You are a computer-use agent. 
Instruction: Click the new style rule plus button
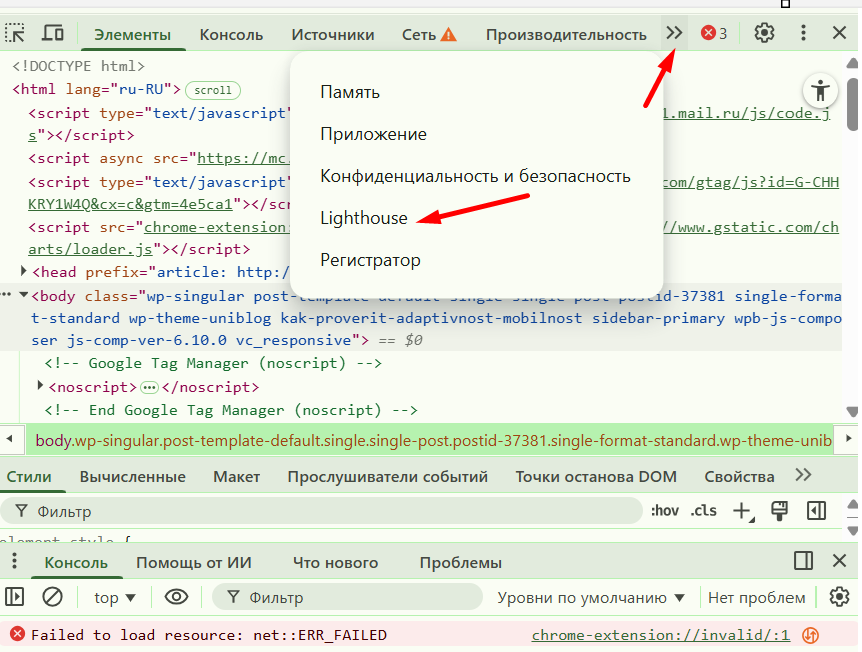[x=742, y=511]
